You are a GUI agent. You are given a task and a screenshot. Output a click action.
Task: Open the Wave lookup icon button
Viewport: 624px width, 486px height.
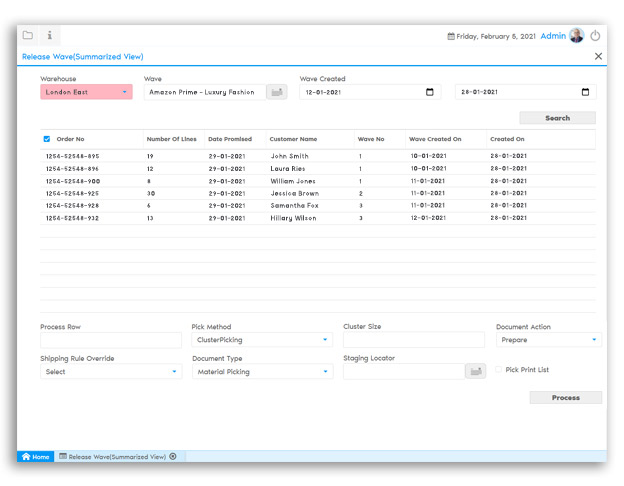coord(276,92)
